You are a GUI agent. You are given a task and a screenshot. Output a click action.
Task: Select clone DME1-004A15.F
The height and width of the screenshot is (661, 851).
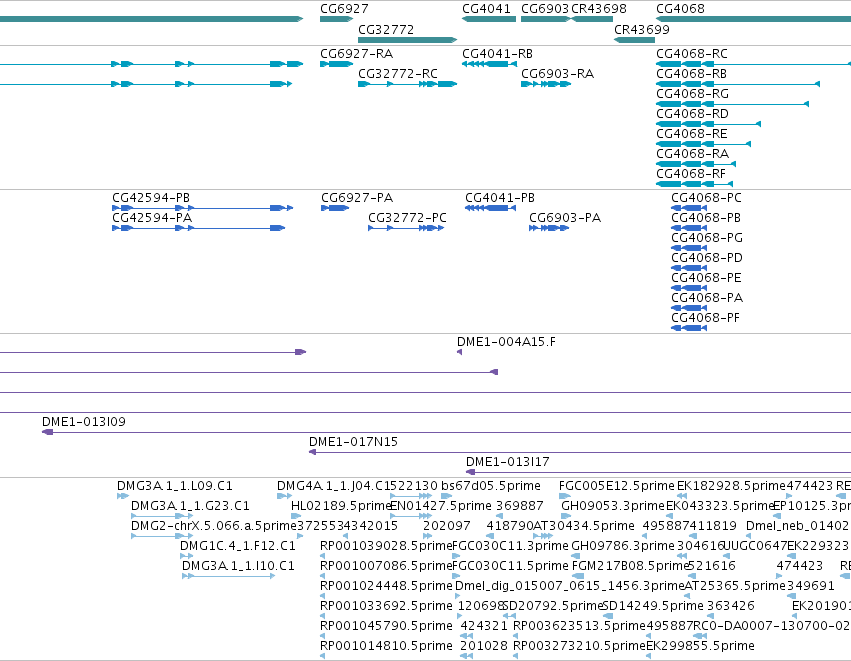(x=506, y=342)
